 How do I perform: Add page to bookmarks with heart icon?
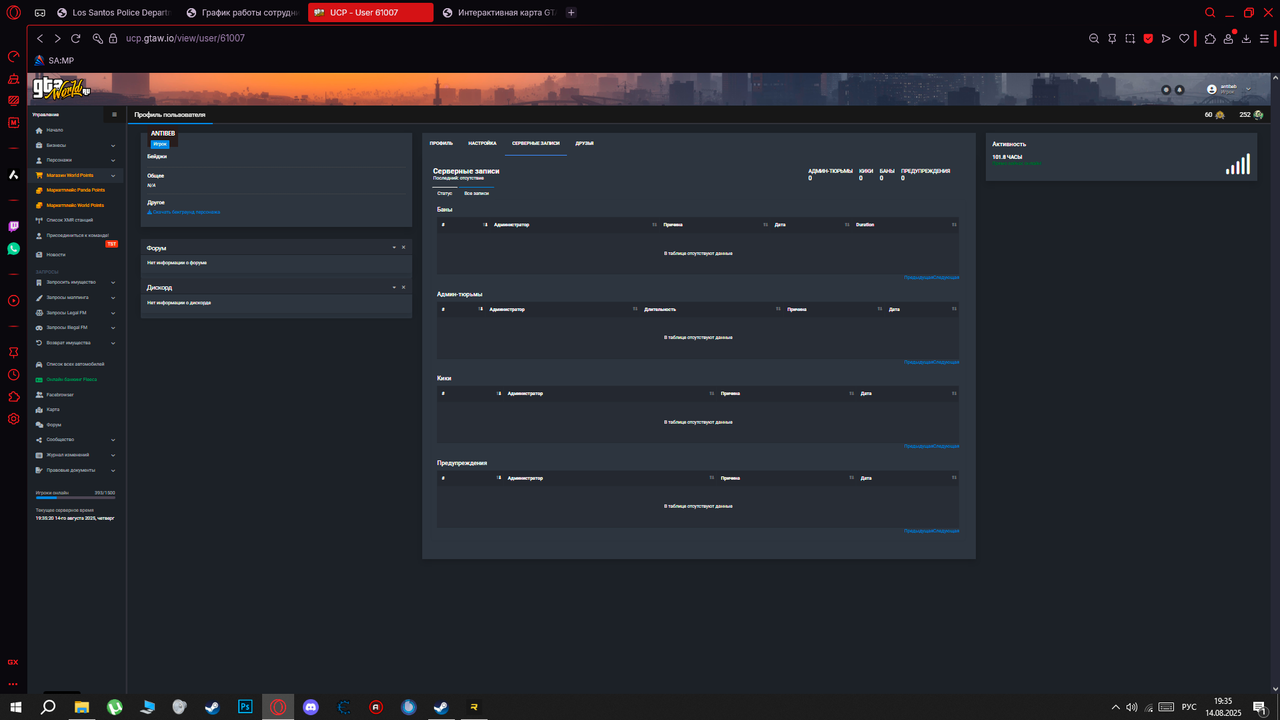coord(1184,38)
